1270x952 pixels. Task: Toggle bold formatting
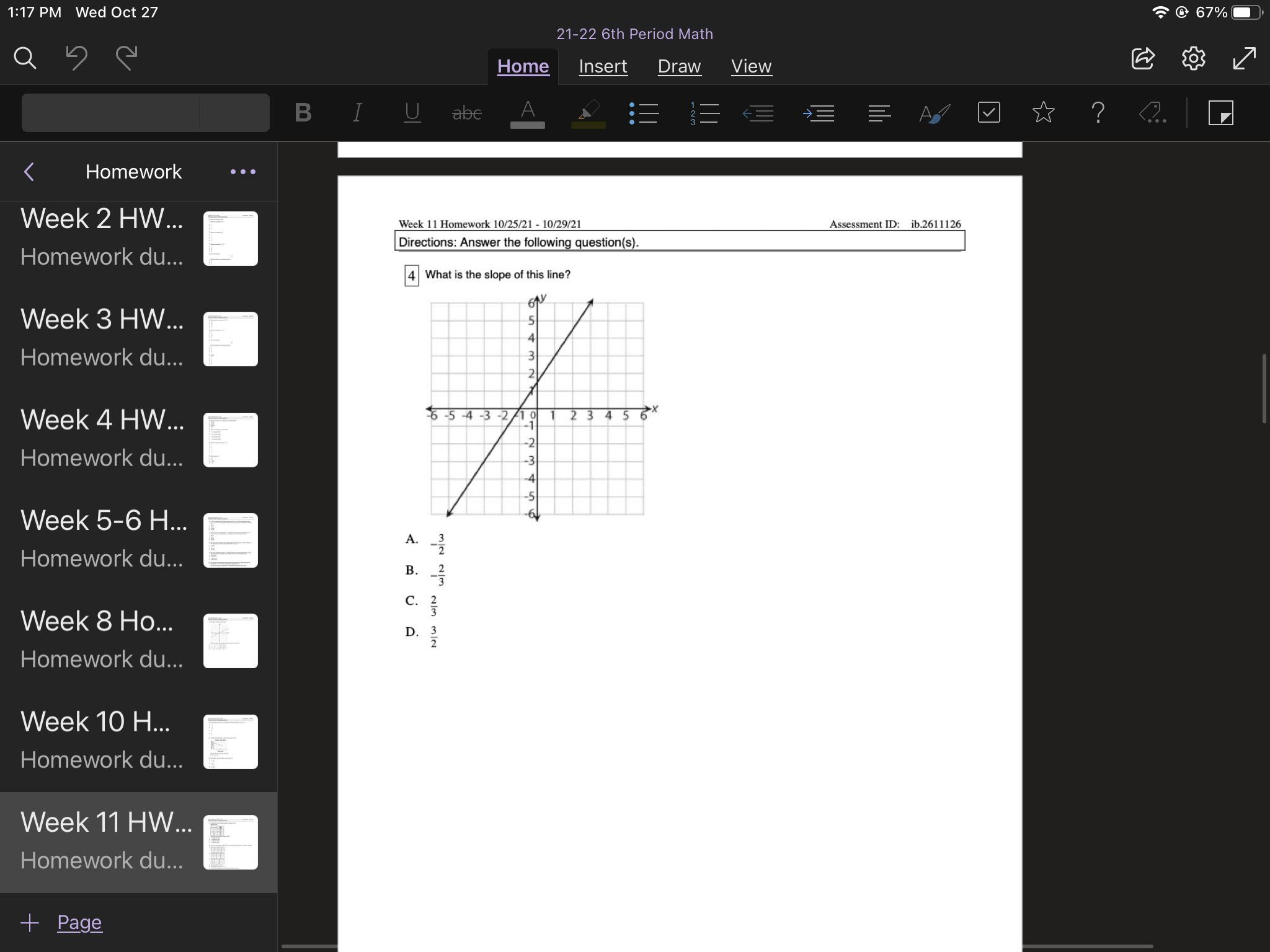click(303, 113)
